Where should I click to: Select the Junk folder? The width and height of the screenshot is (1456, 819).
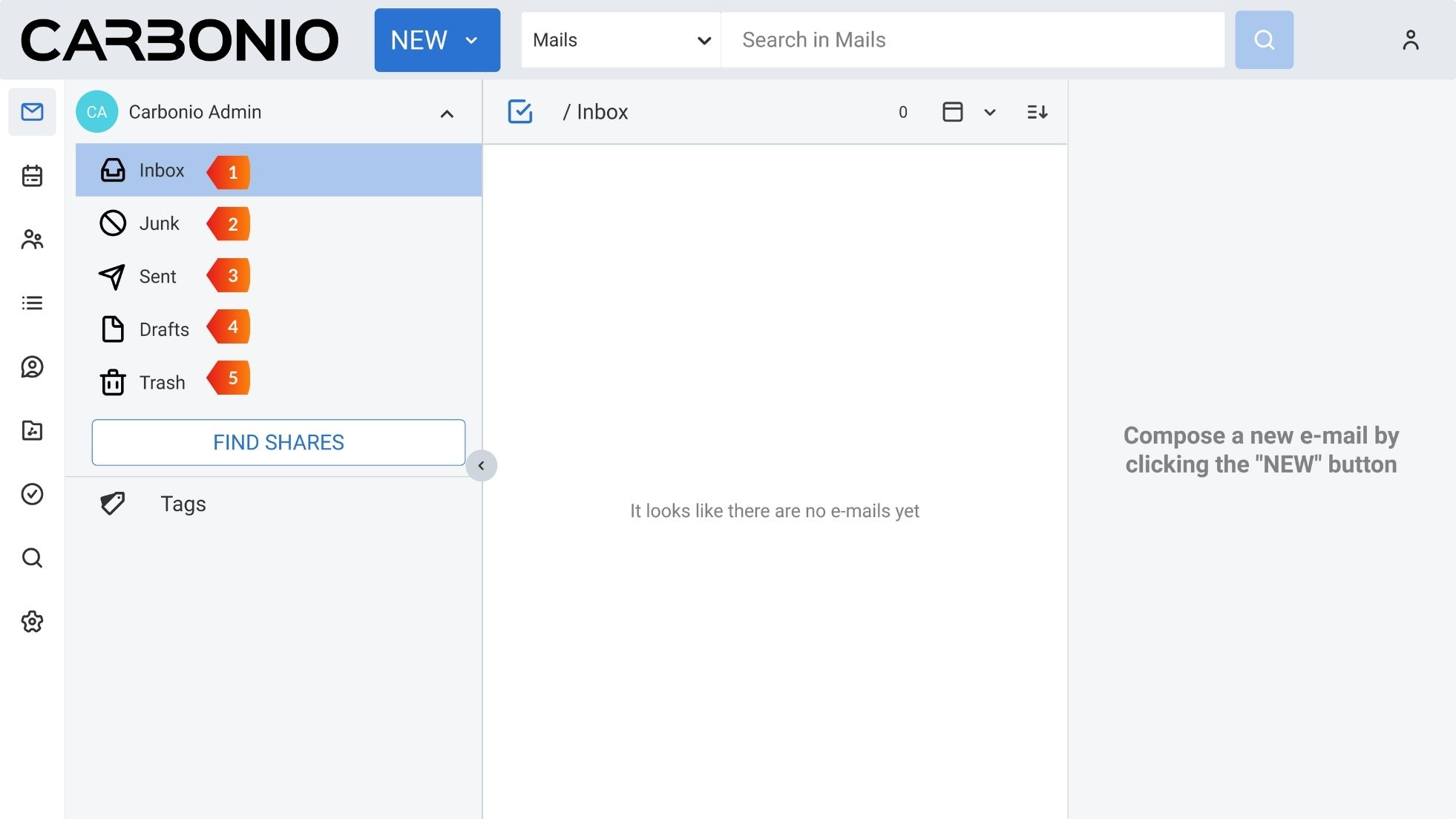point(160,223)
